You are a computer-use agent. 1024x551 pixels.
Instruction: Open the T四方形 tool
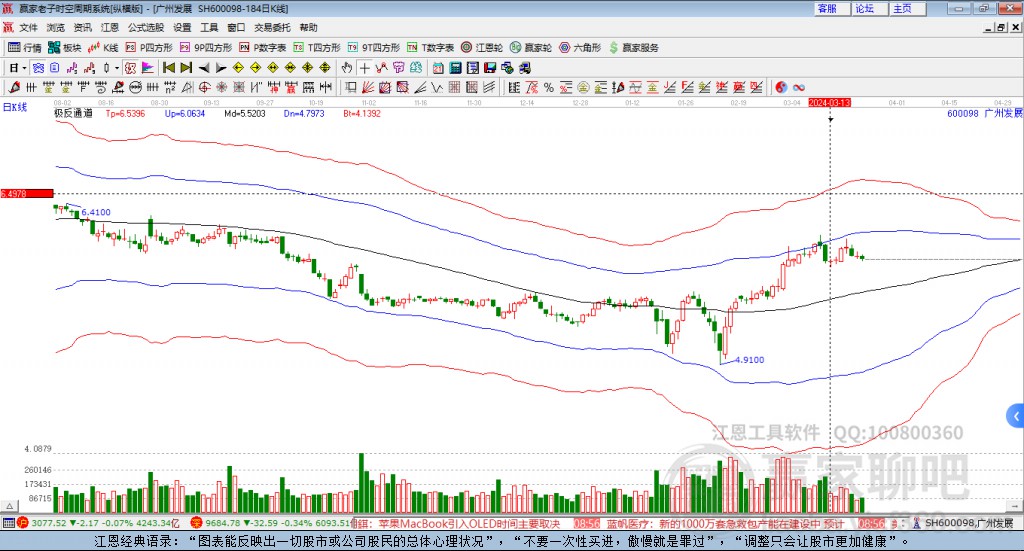(317, 48)
